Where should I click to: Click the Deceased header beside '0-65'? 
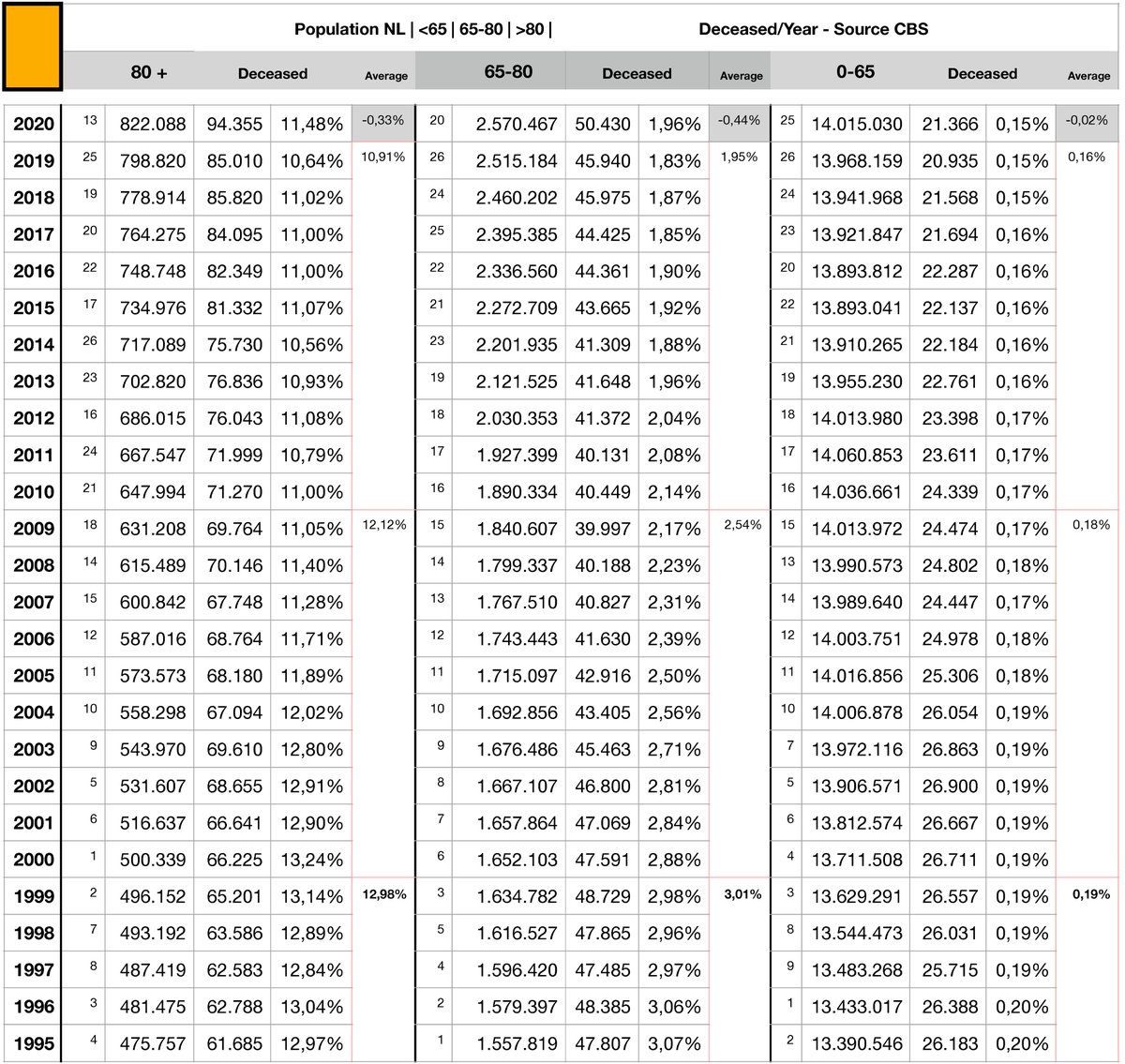pyautogui.click(x=982, y=73)
